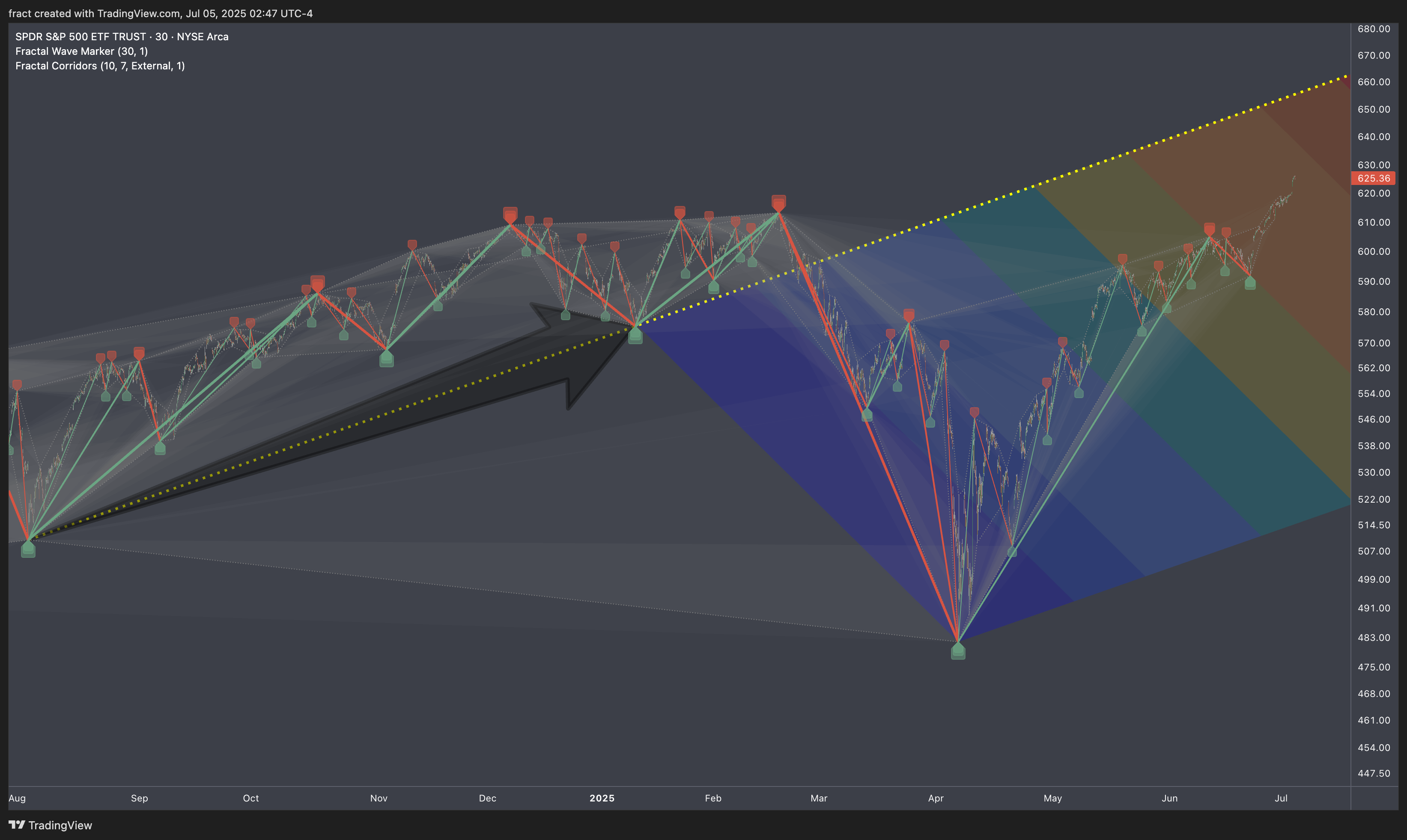Image resolution: width=1407 pixels, height=840 pixels.
Task: Click the 650.00 price axis label
Action: click(1374, 109)
